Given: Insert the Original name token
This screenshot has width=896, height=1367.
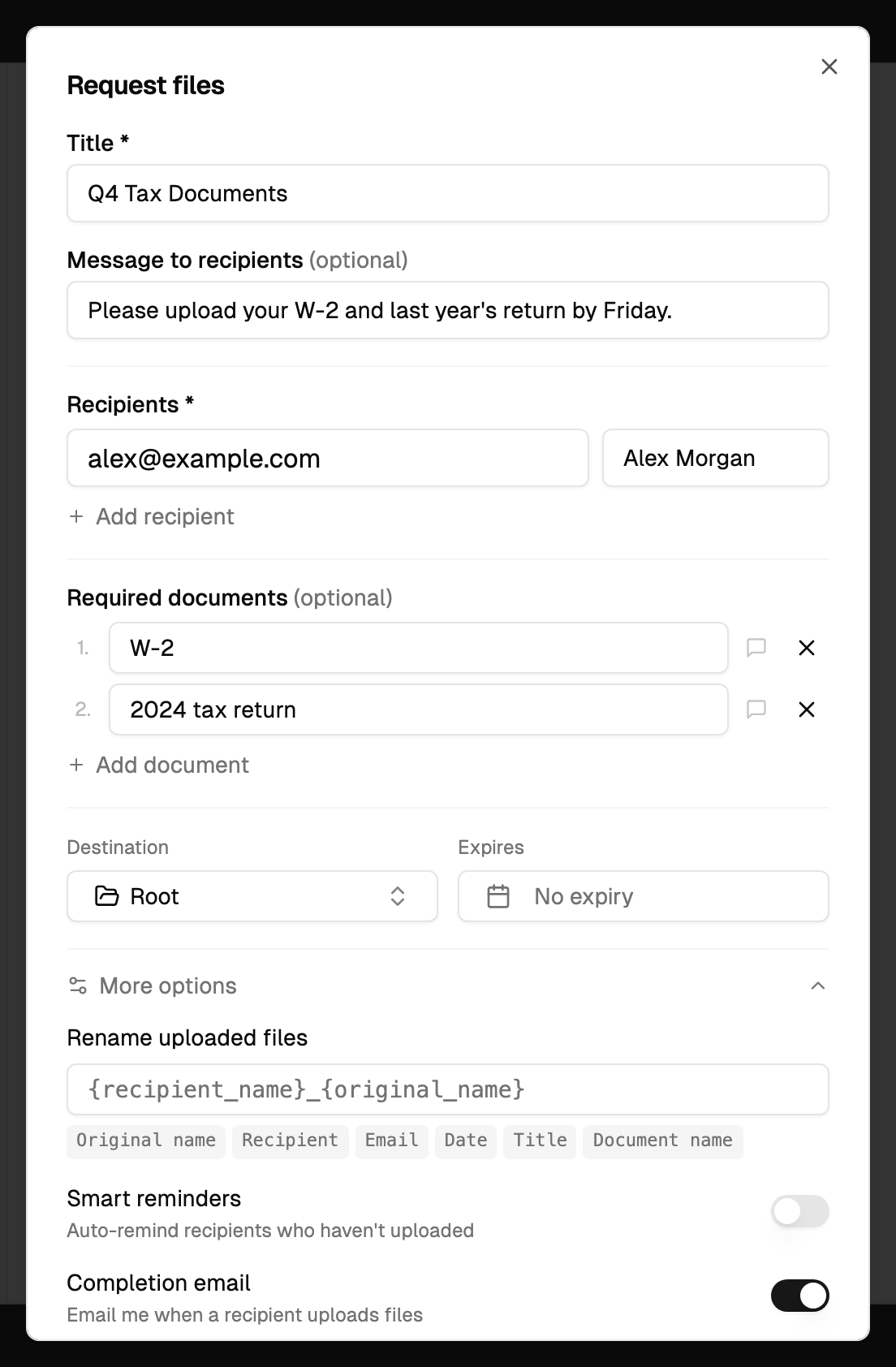Looking at the screenshot, I should point(146,1141).
